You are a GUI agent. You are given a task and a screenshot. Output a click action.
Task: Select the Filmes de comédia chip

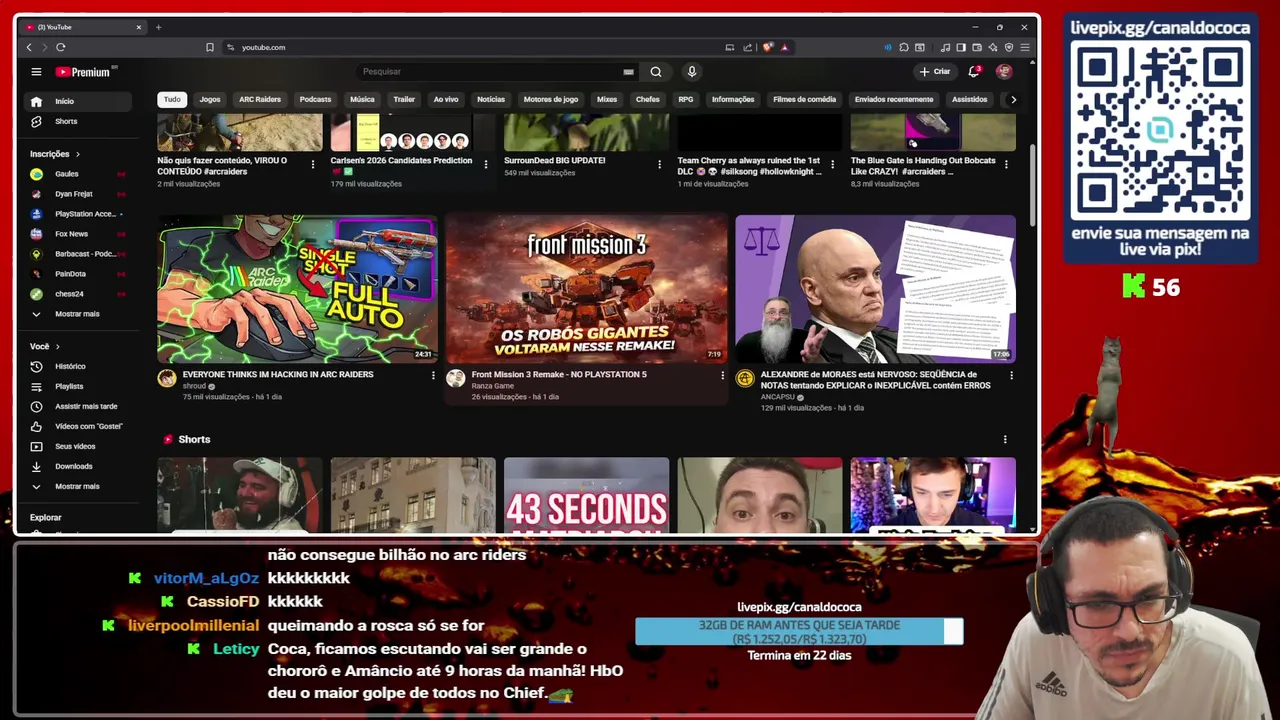point(804,99)
